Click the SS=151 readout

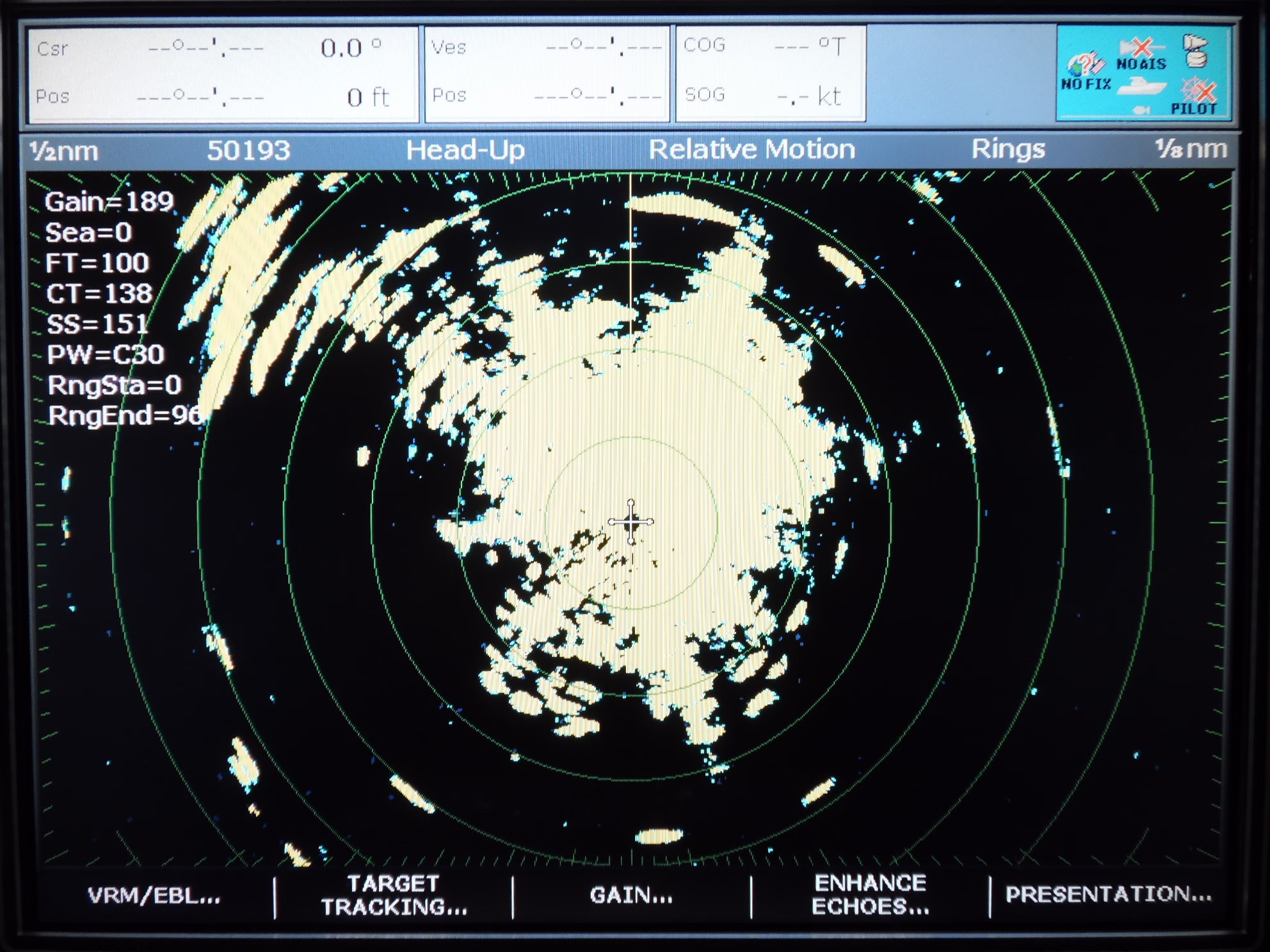tap(98, 324)
